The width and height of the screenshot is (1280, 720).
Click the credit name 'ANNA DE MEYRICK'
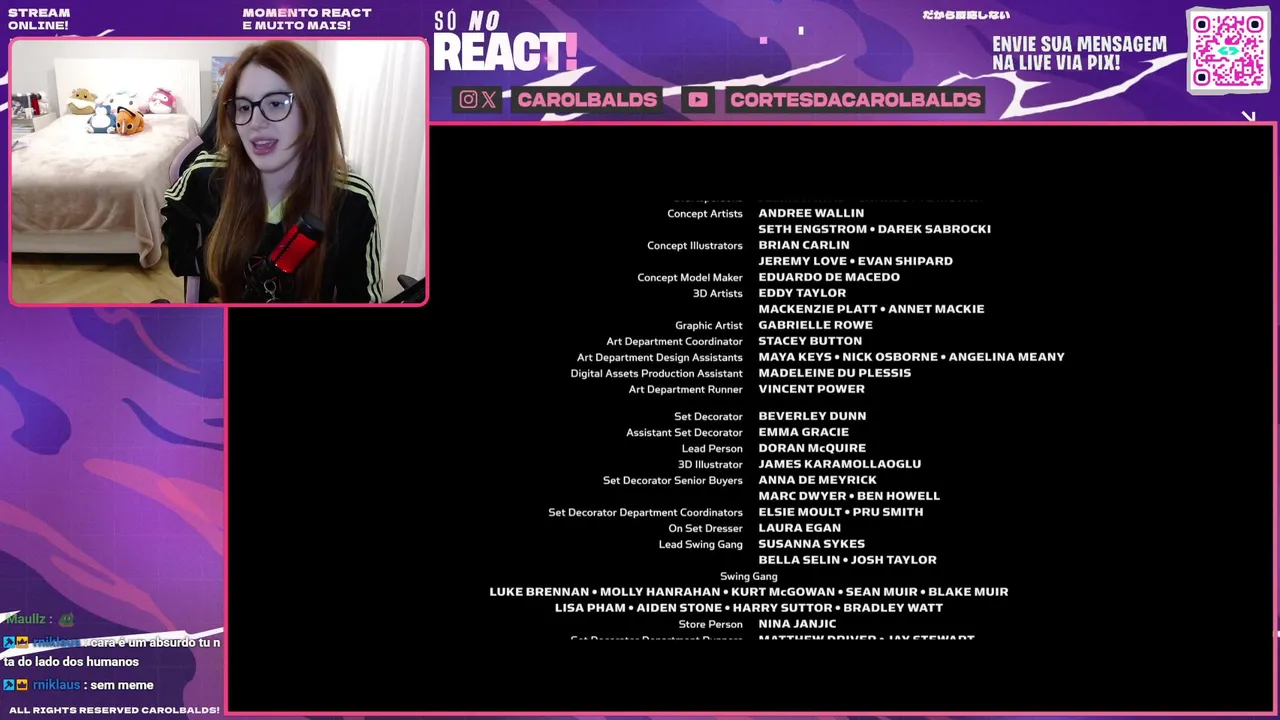click(x=817, y=480)
